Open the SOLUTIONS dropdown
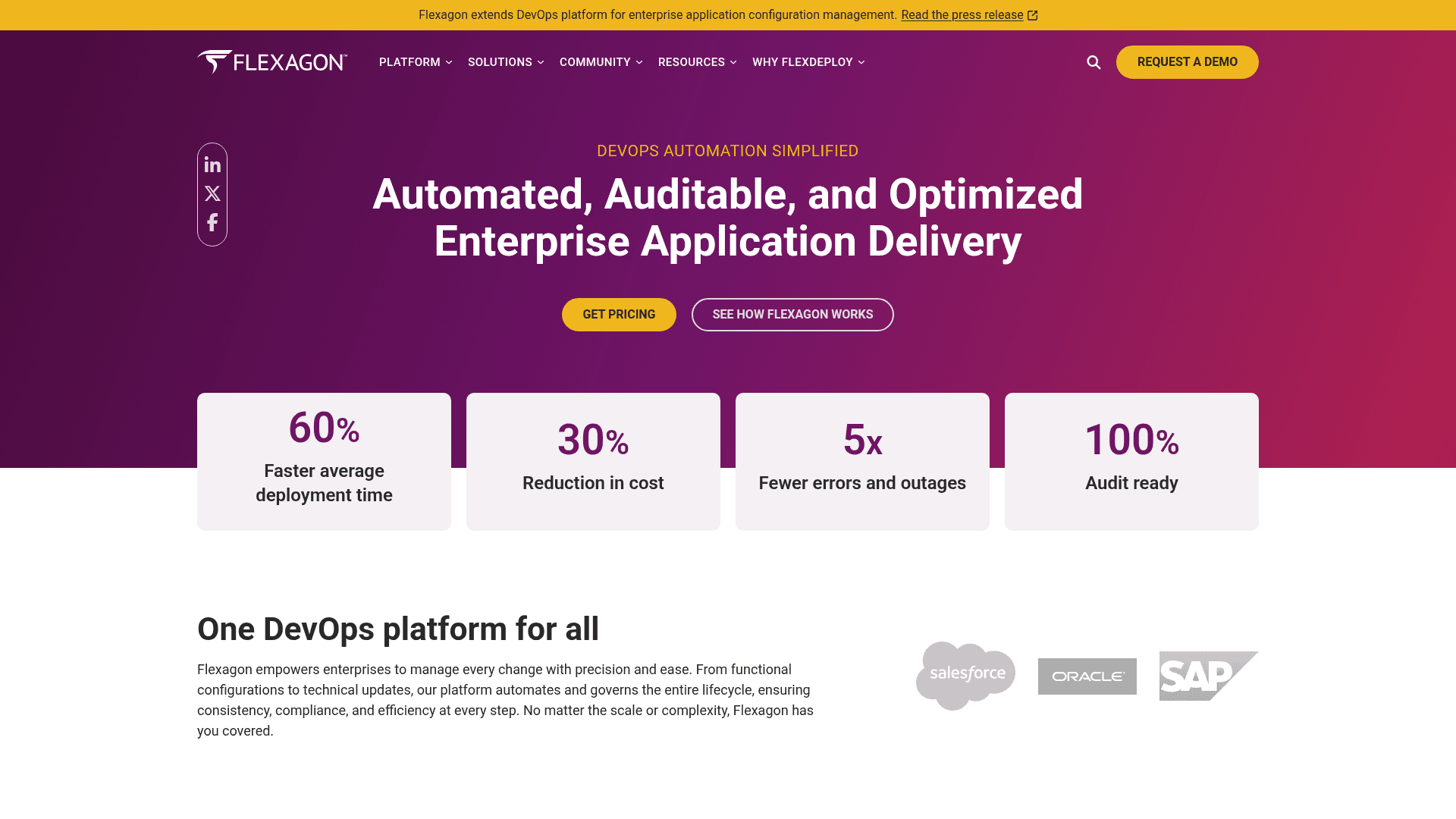This screenshot has width=1456, height=819. [504, 62]
